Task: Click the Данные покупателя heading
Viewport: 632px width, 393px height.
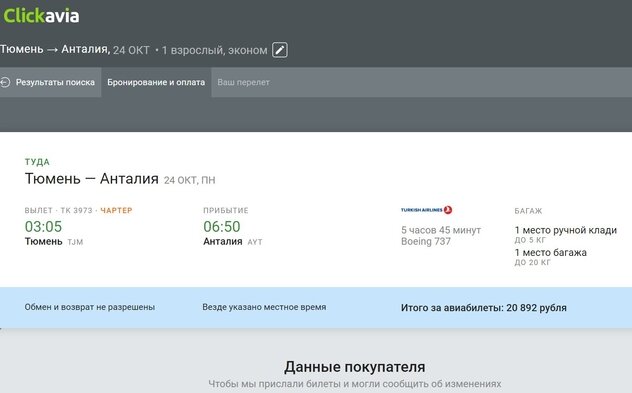Action: point(354,367)
